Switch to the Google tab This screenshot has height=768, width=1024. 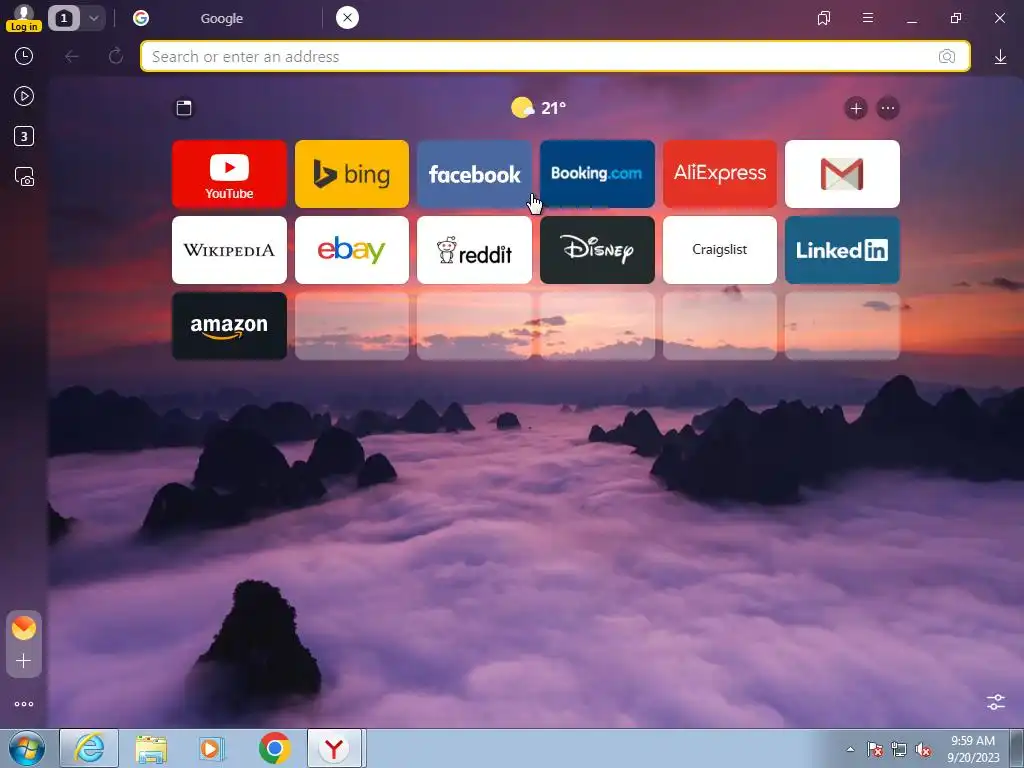[221, 18]
